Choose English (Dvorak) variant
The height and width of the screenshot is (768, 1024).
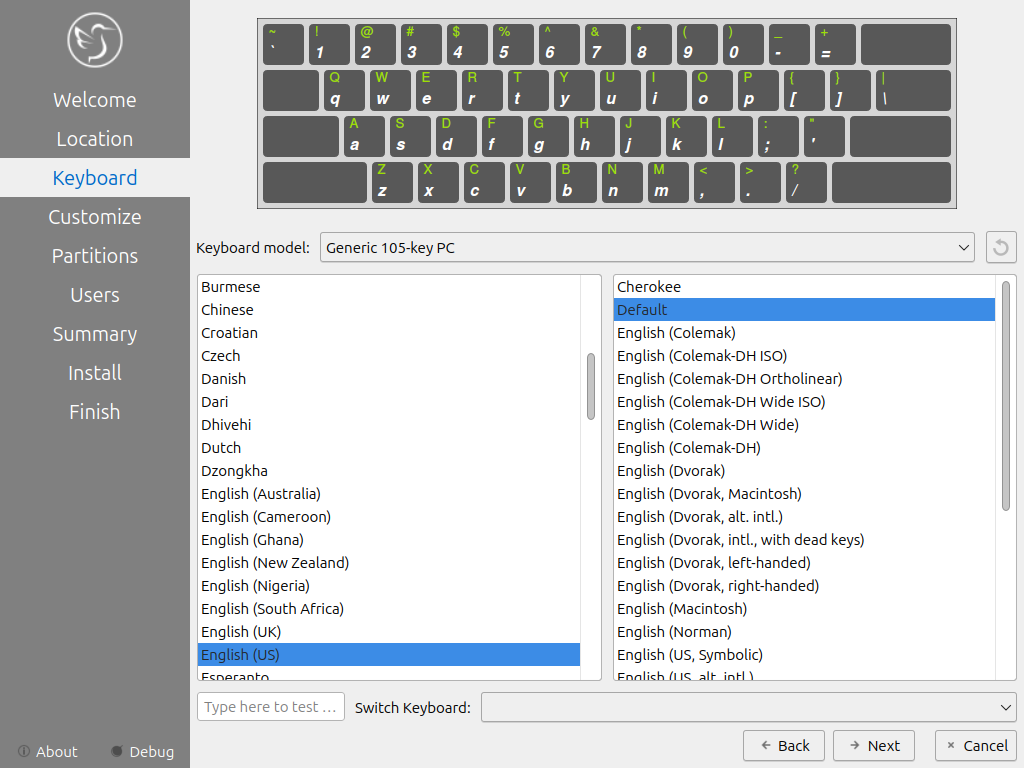pyautogui.click(x=671, y=471)
